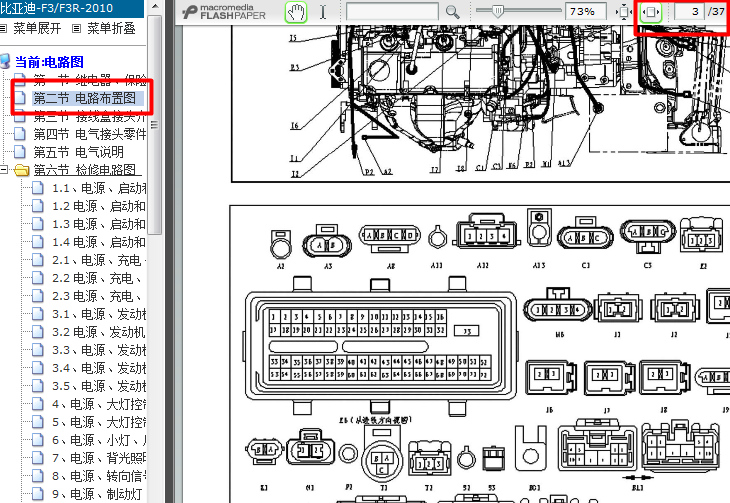Open 第四节 电气接头零件

(89, 135)
